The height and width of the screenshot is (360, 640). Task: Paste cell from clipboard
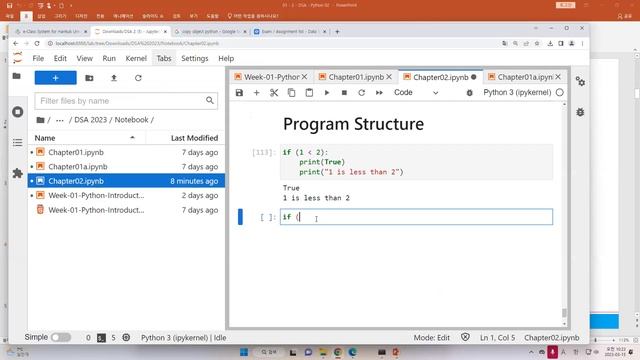tap(309, 93)
